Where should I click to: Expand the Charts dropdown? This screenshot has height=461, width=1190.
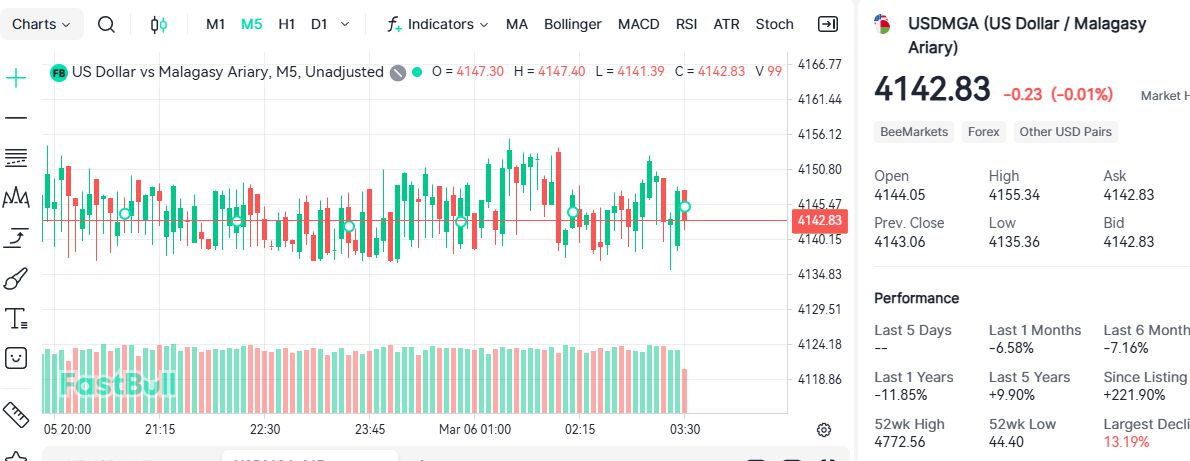41,24
